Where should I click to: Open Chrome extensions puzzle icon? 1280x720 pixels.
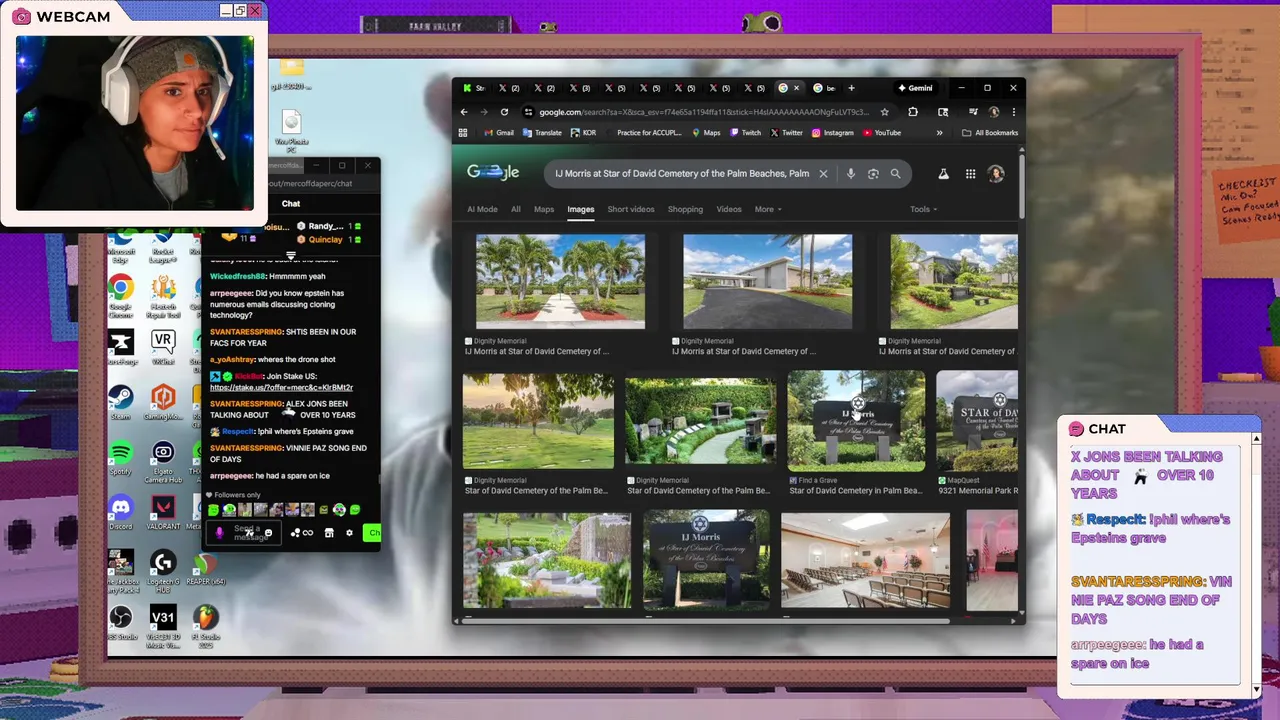[x=913, y=112]
